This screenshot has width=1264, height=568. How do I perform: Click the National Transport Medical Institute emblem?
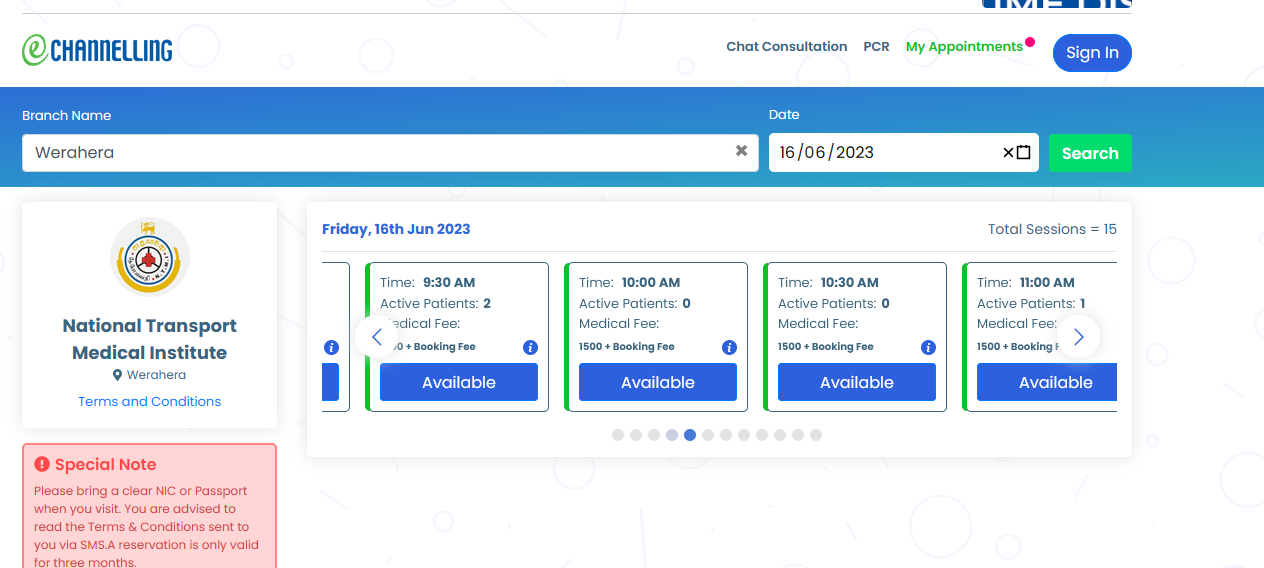click(x=150, y=257)
